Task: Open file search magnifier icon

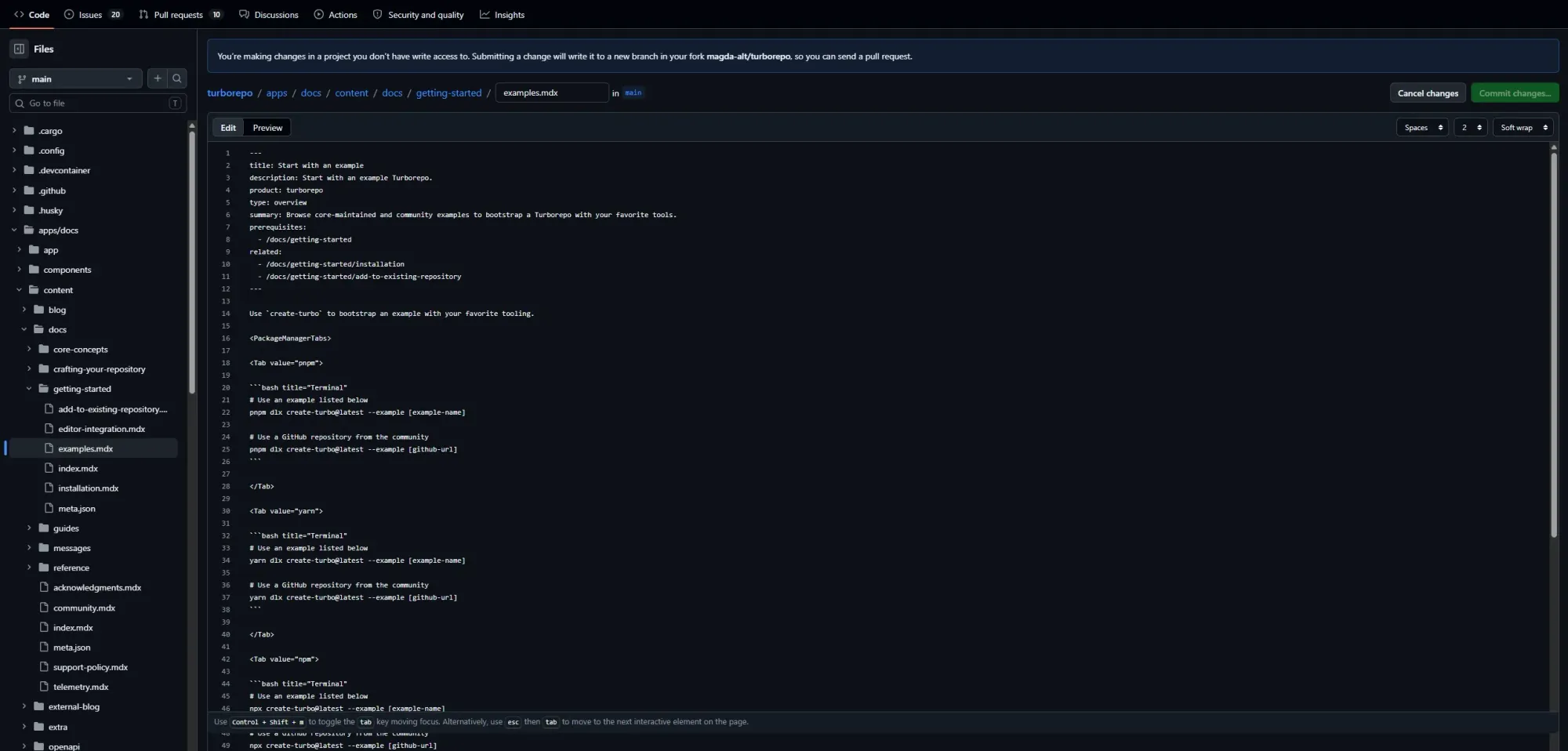Action: click(177, 78)
